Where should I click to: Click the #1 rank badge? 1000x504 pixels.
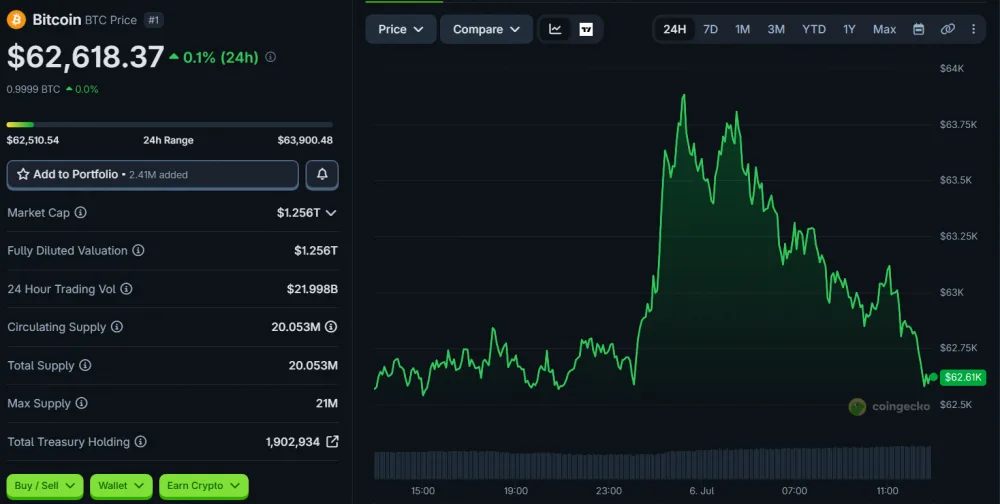point(153,20)
